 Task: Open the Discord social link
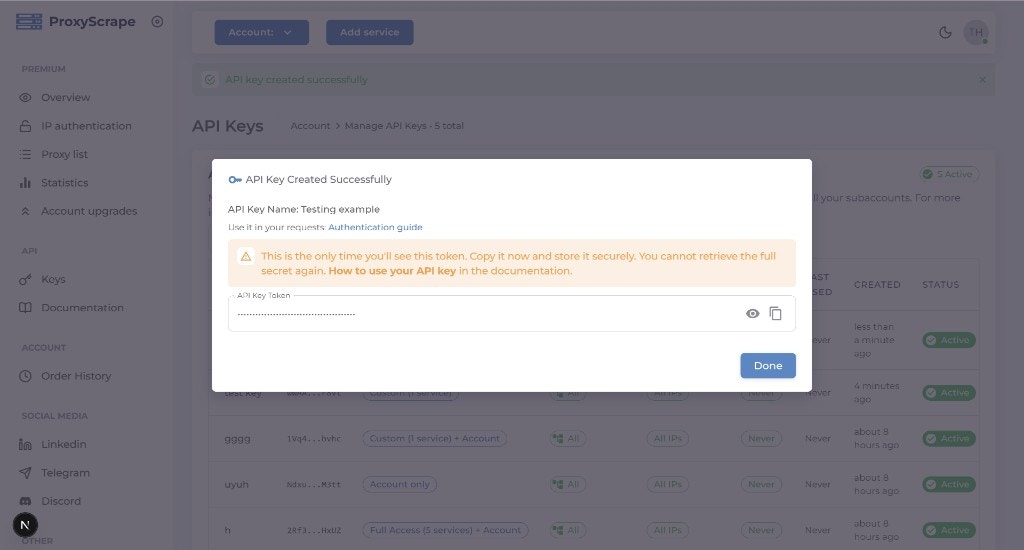coord(61,501)
